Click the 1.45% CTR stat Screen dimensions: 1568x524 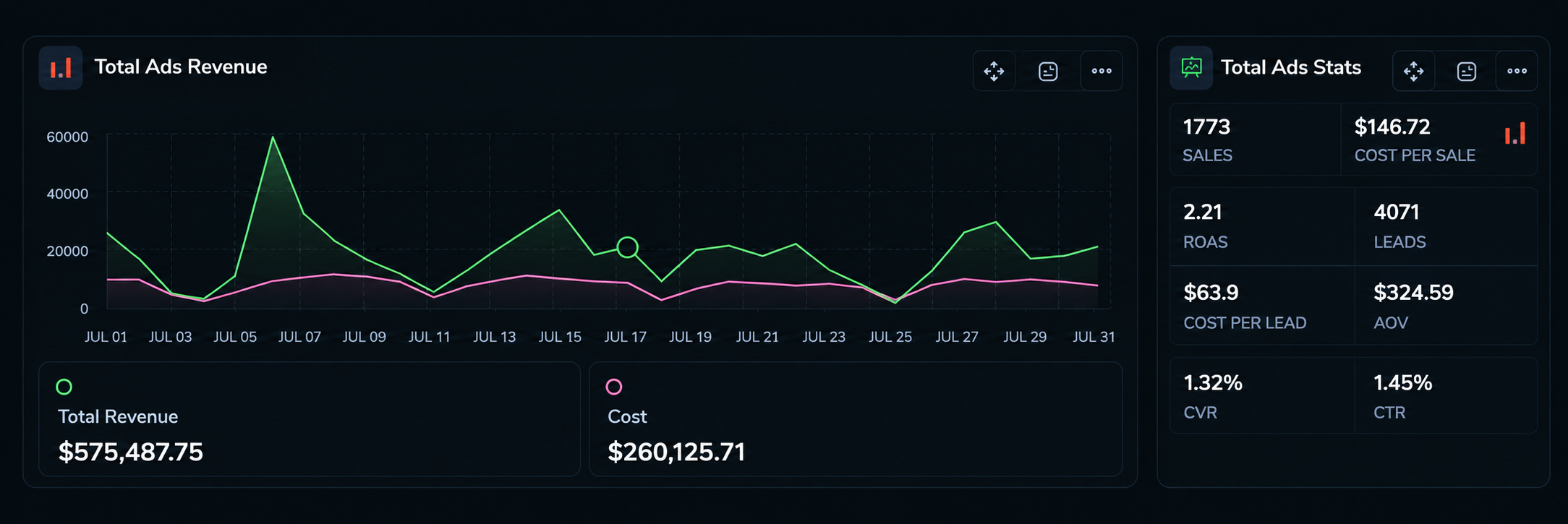click(1446, 395)
